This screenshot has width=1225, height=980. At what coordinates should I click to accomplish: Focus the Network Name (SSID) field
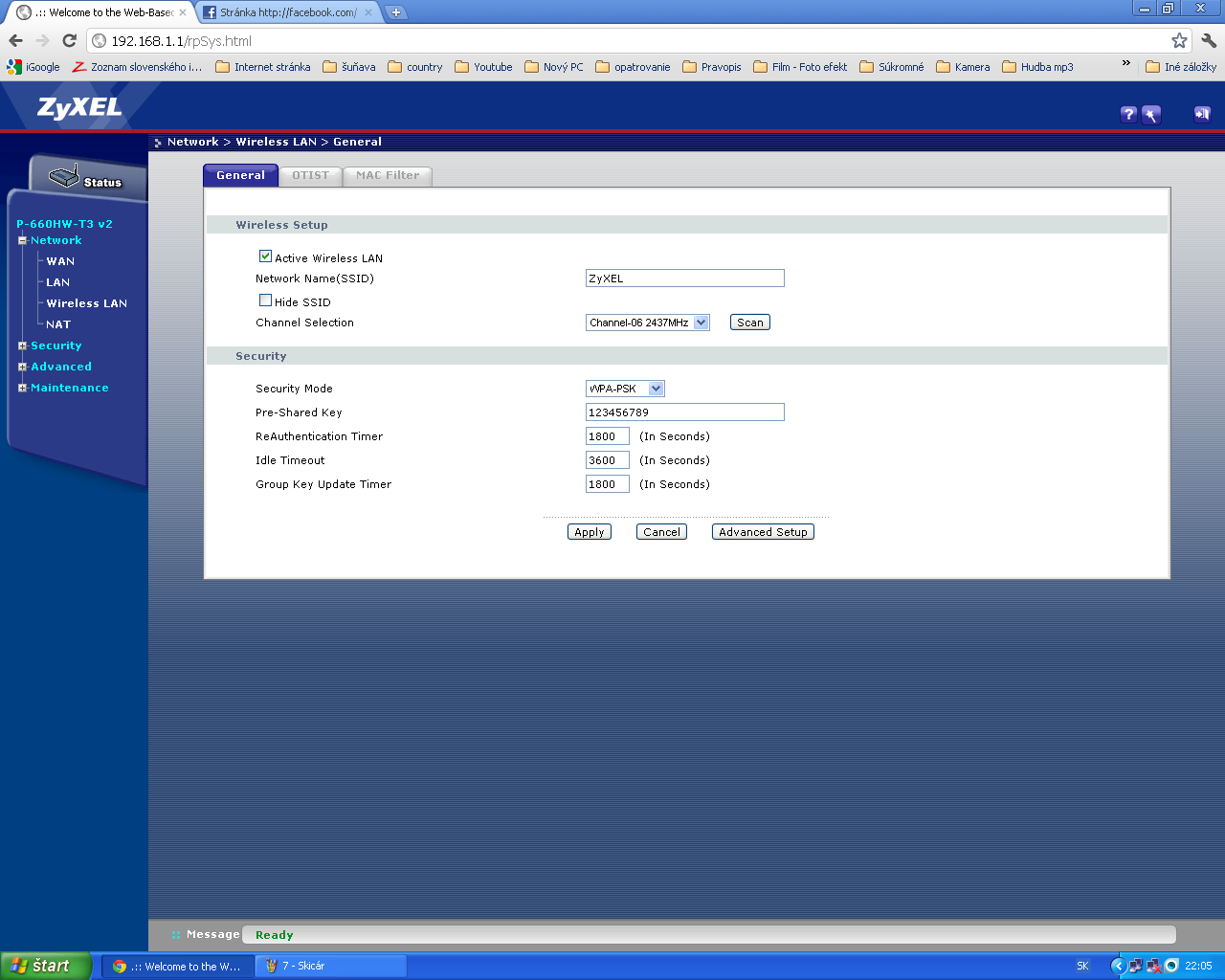pos(685,278)
